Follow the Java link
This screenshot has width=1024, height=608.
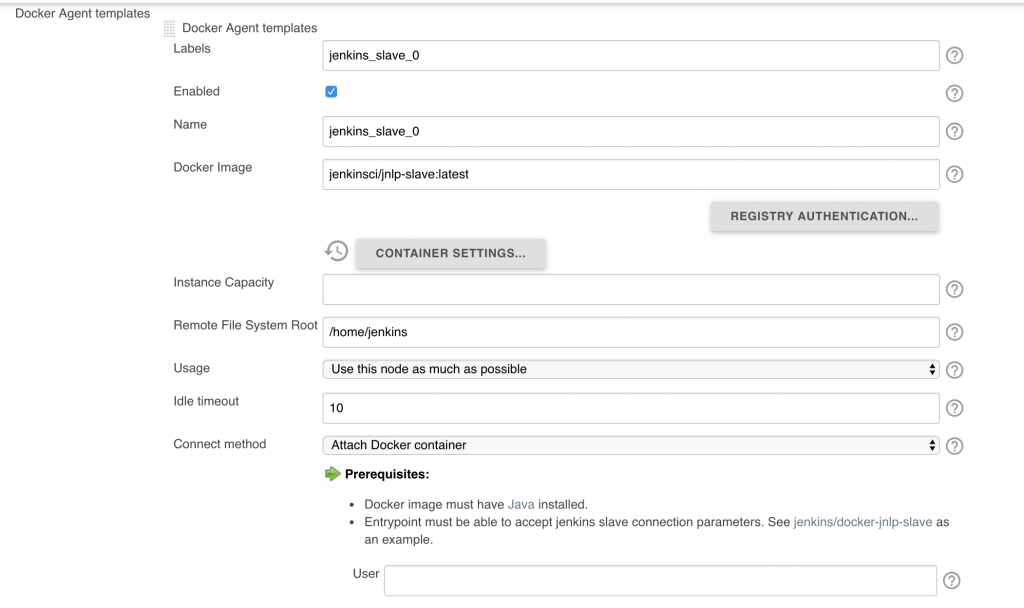(521, 504)
